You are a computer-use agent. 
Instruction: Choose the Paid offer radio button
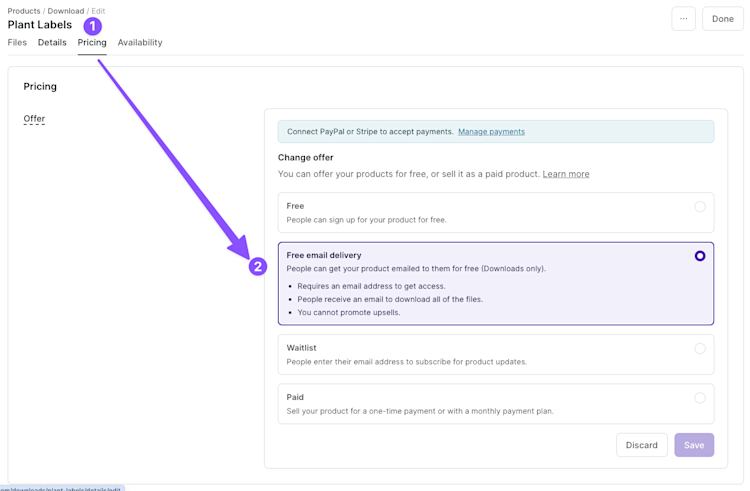(700, 398)
